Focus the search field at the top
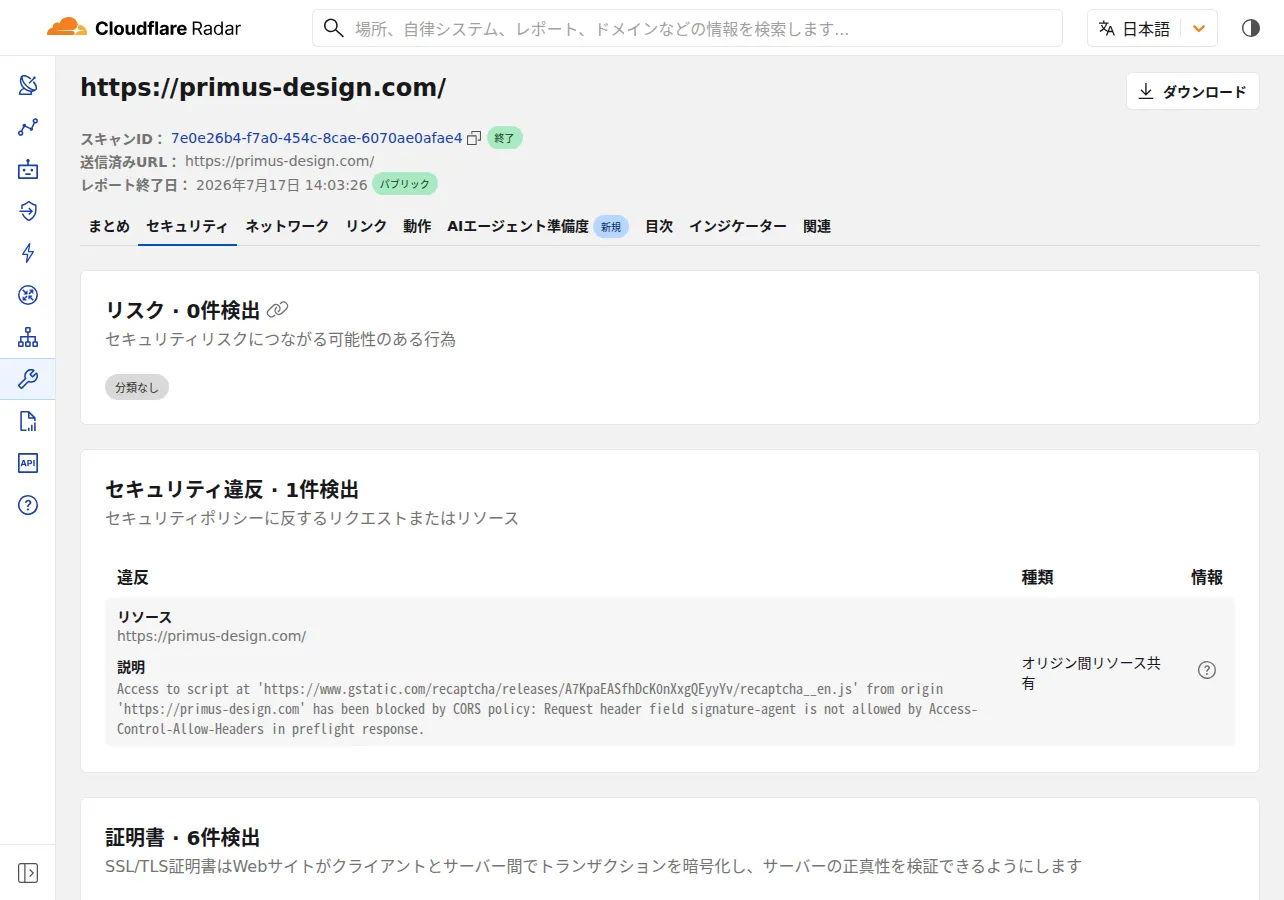The height and width of the screenshot is (900, 1284). point(687,28)
